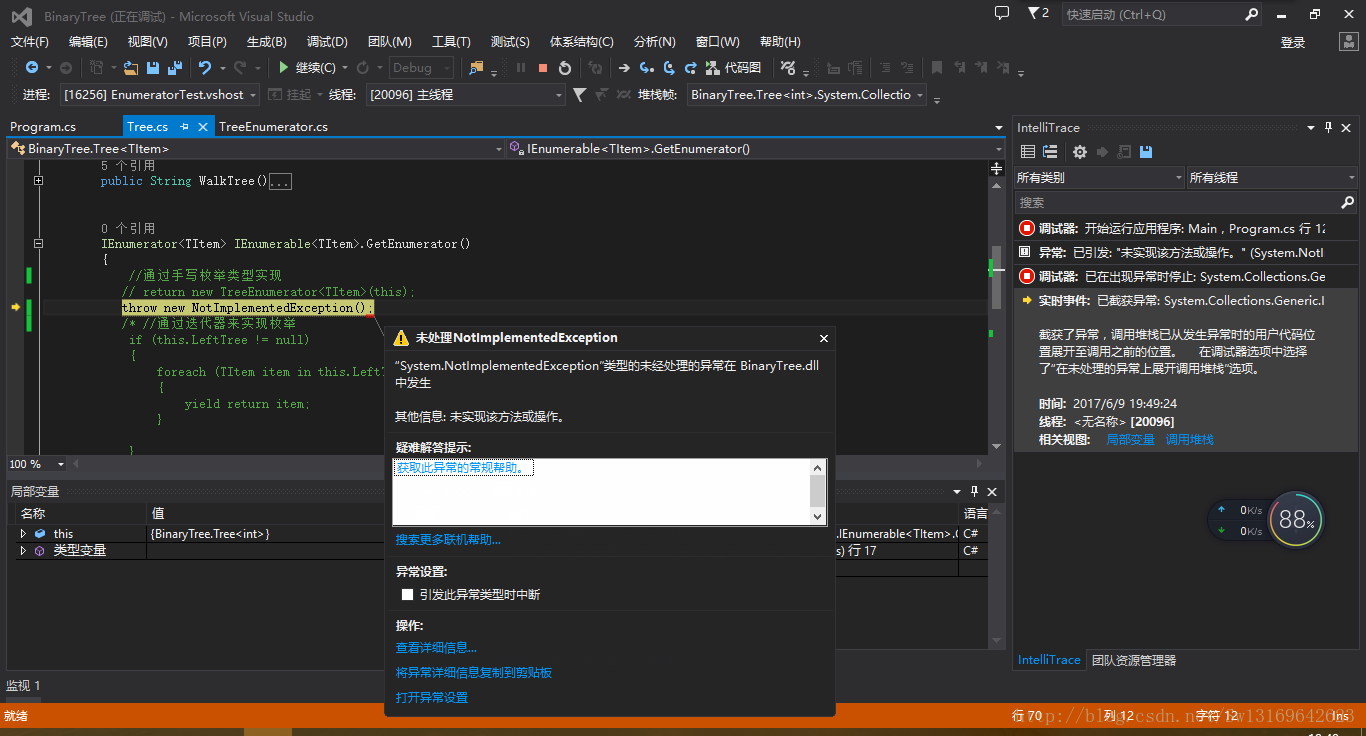Click the troubleshooting tips list scrollbar

pos(818,491)
